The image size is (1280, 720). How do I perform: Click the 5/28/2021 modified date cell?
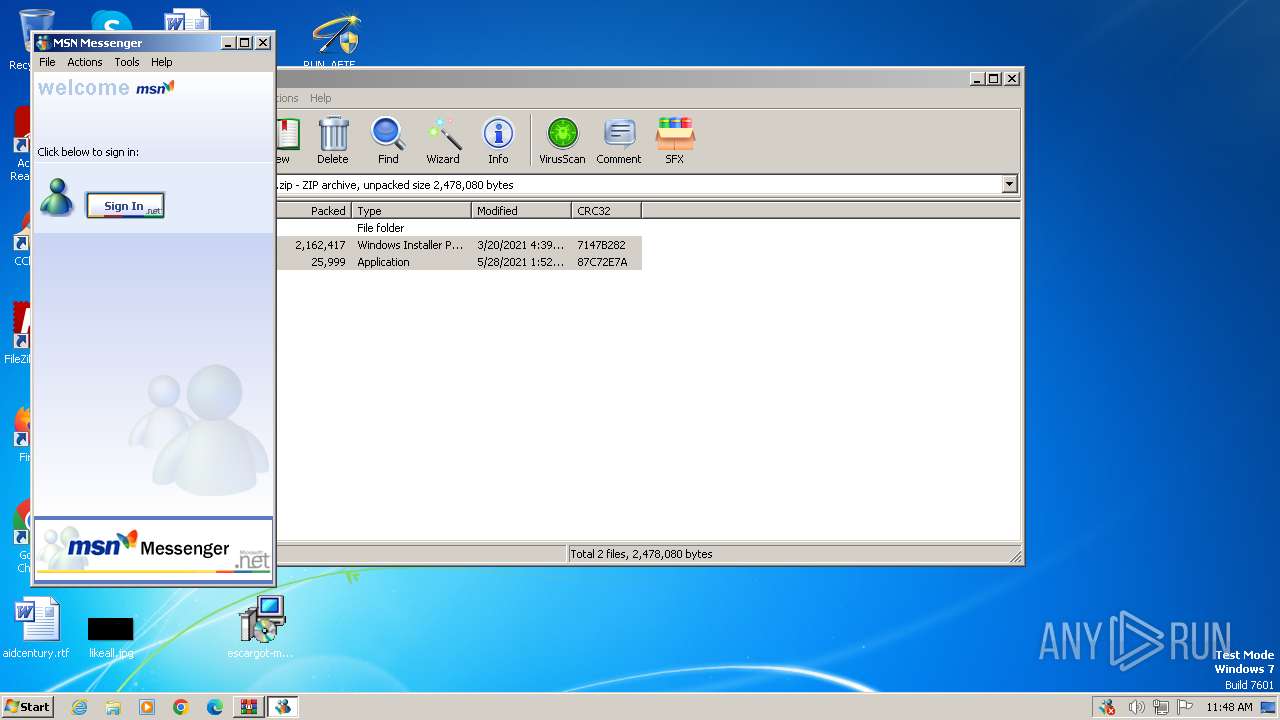point(521,262)
